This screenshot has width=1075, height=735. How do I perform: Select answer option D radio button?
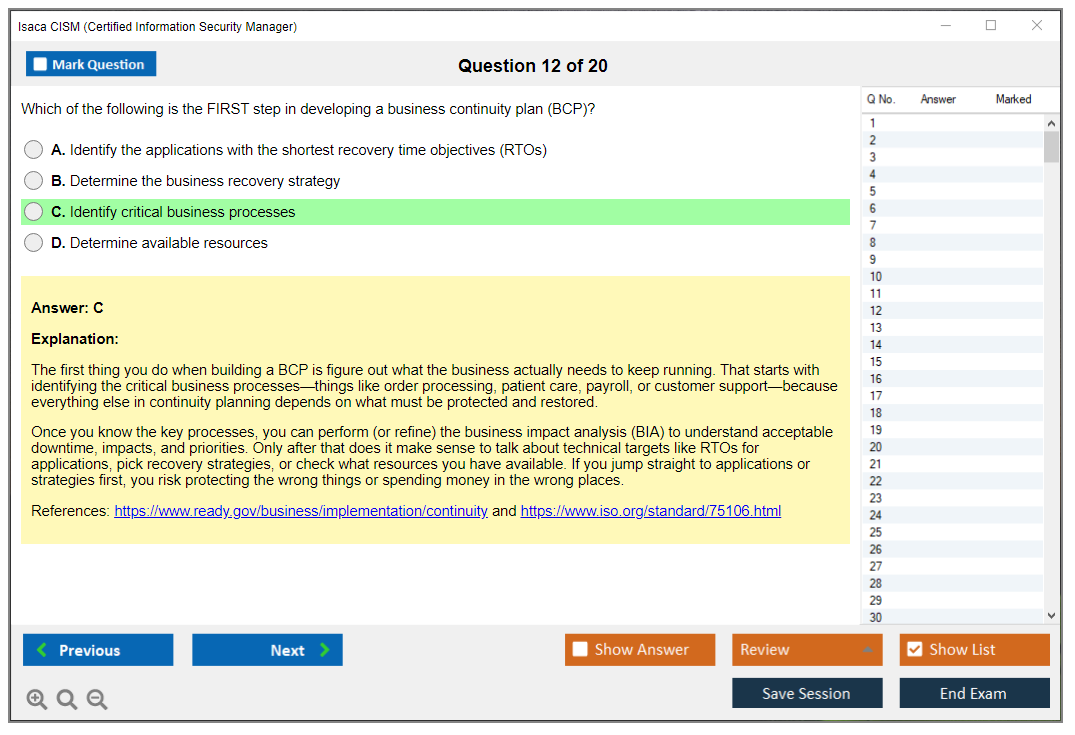tap(33, 243)
